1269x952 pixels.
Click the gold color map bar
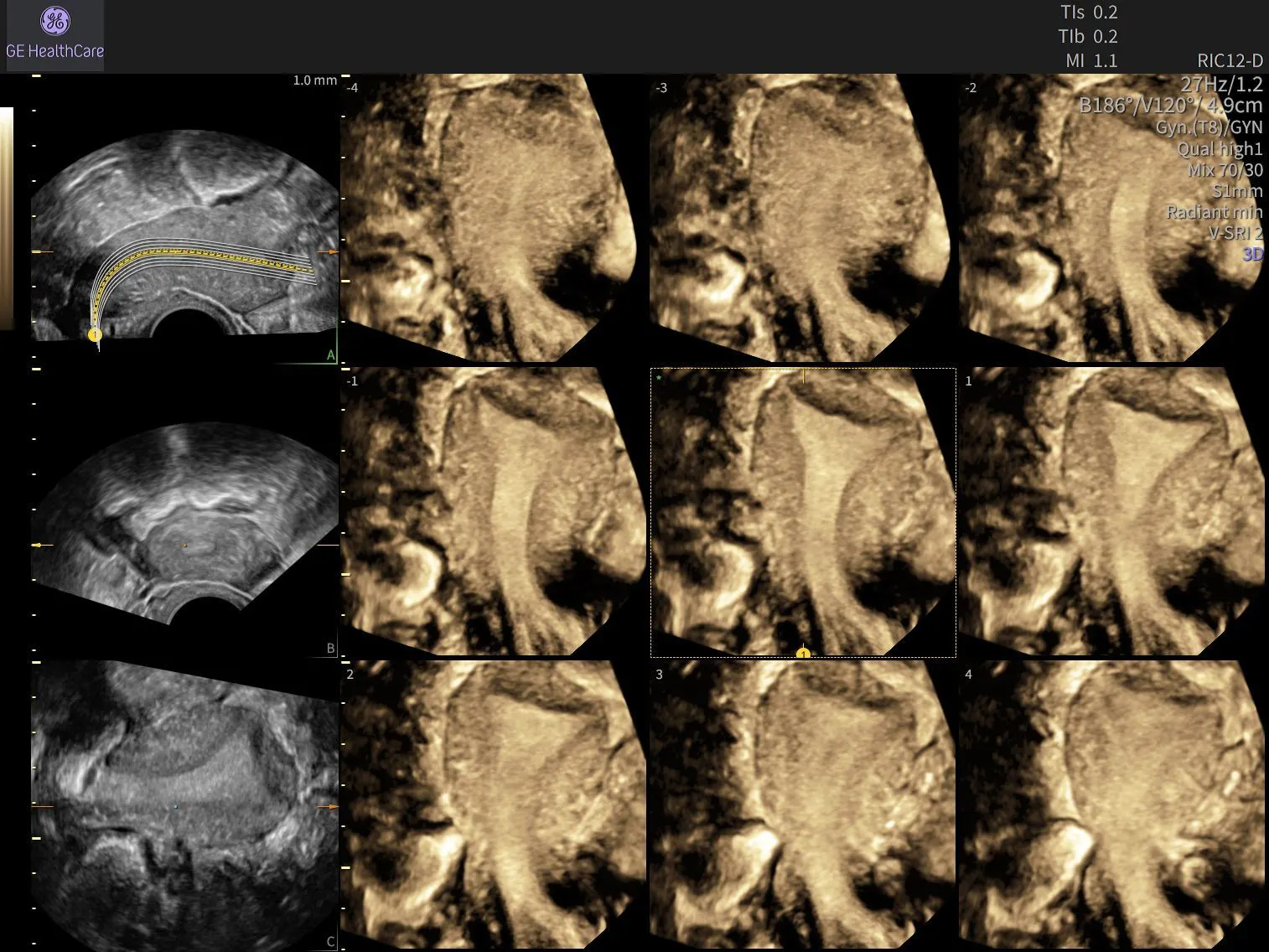tap(7, 218)
